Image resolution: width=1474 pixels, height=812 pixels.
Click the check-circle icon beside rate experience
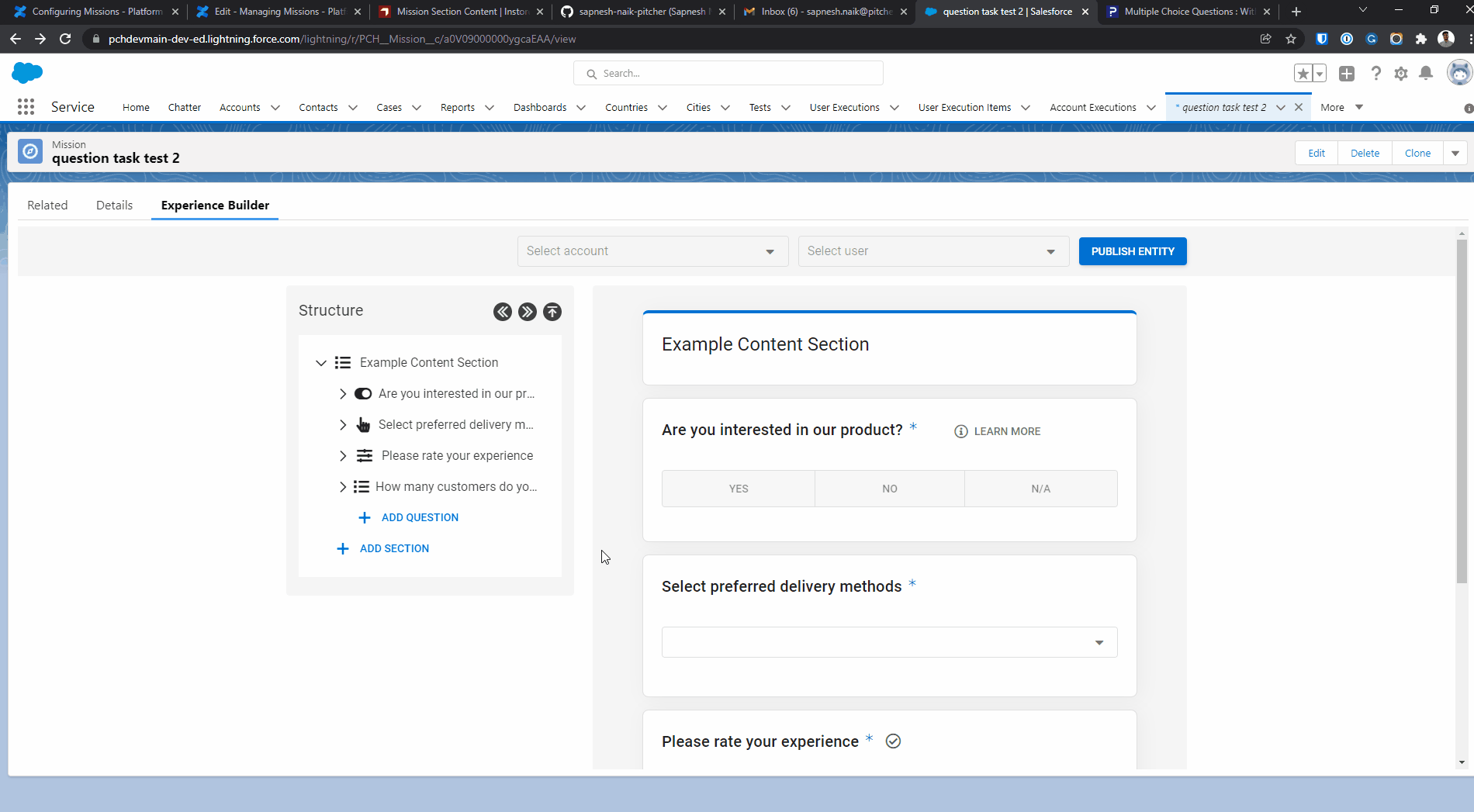coord(893,741)
